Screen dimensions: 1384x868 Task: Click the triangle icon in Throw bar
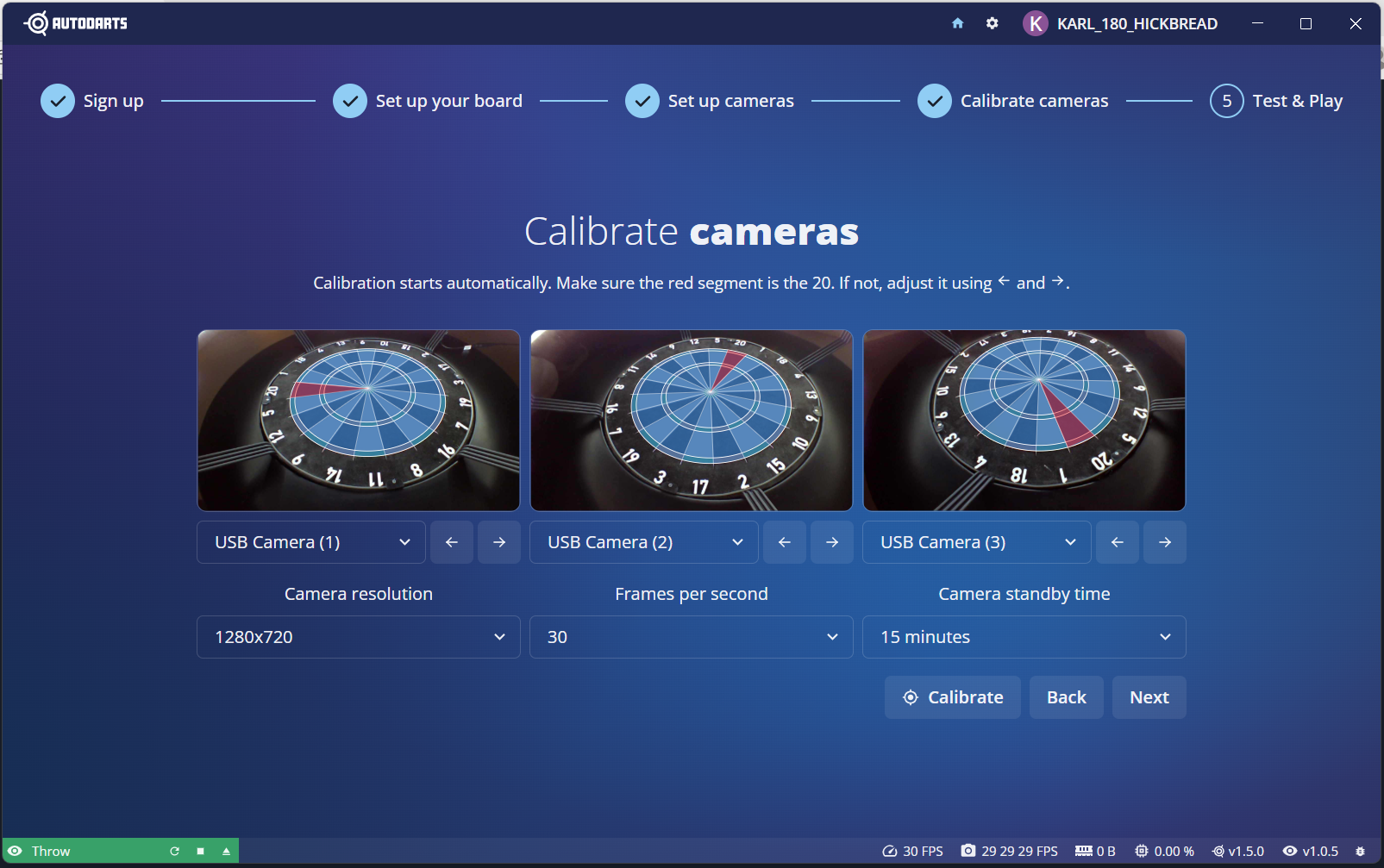point(226,851)
